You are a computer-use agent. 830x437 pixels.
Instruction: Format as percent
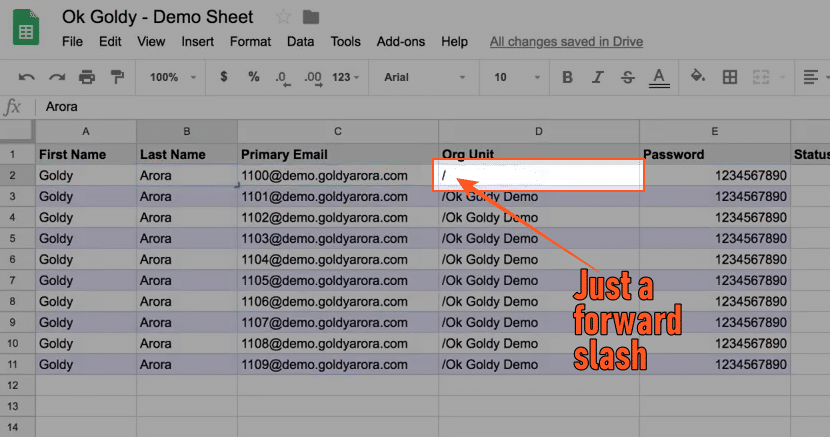click(254, 77)
